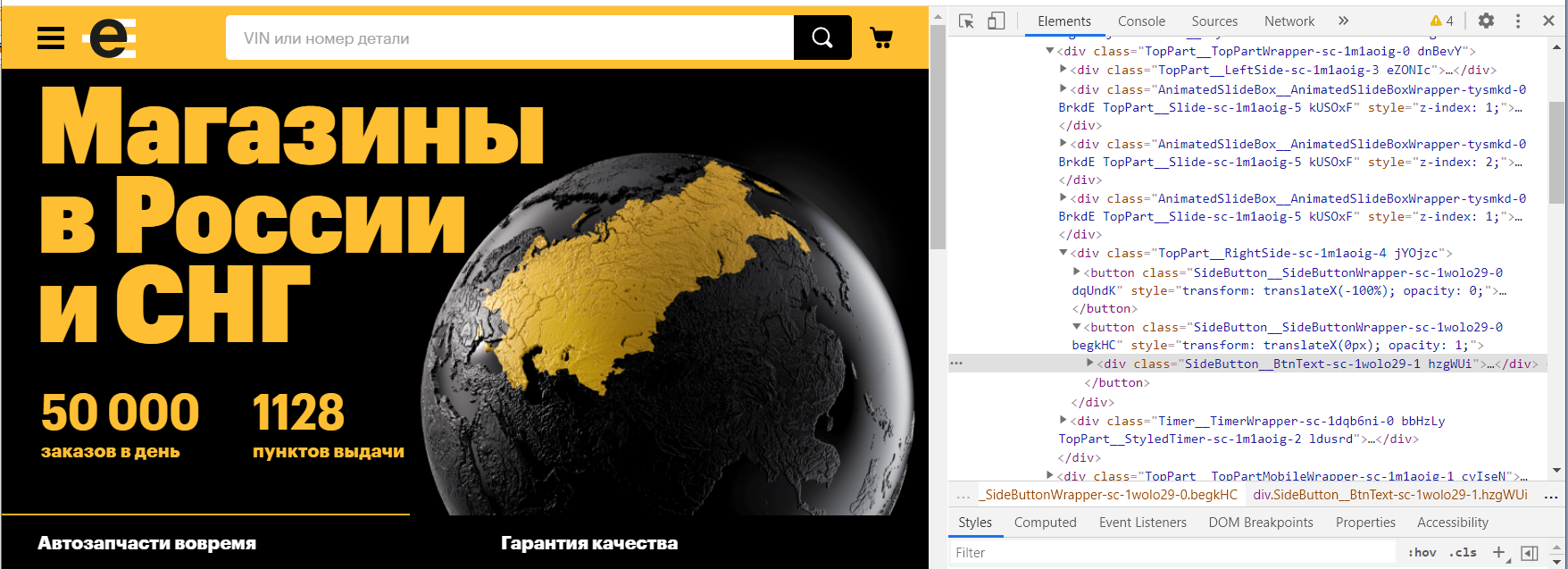
Task: Click the '50 000' orders figure
Action: coord(121,413)
